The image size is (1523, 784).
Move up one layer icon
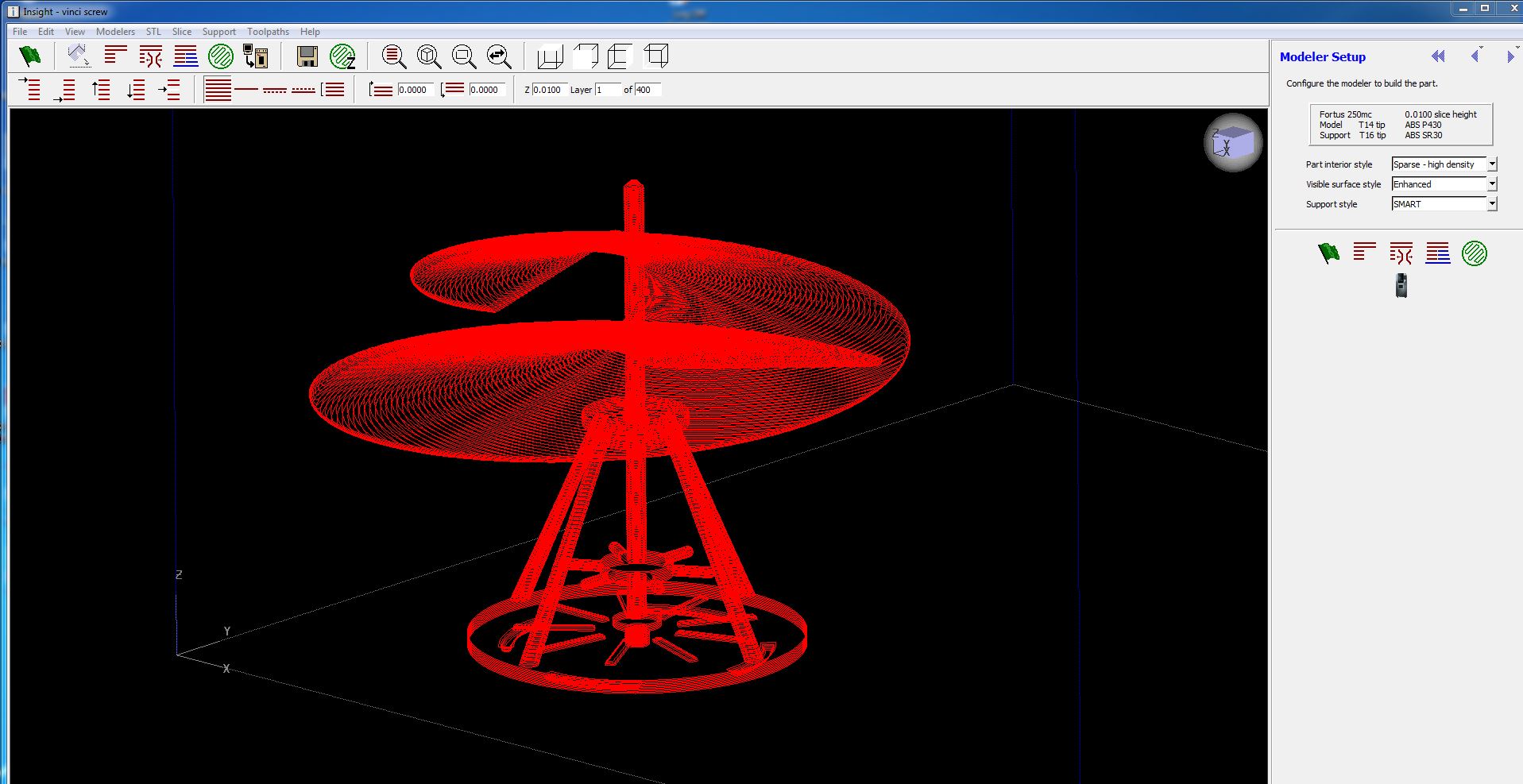point(101,89)
